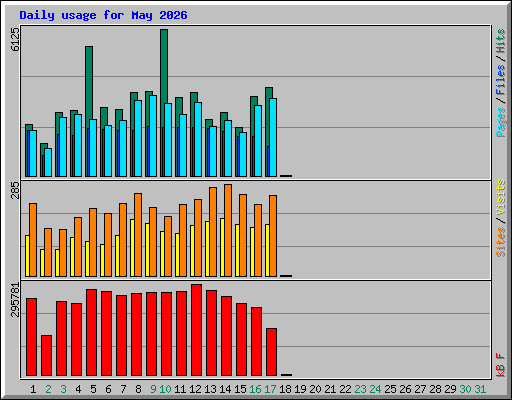The height and width of the screenshot is (400, 512).
Task: Click green day label 30 on x-axis
Action: [465, 389]
